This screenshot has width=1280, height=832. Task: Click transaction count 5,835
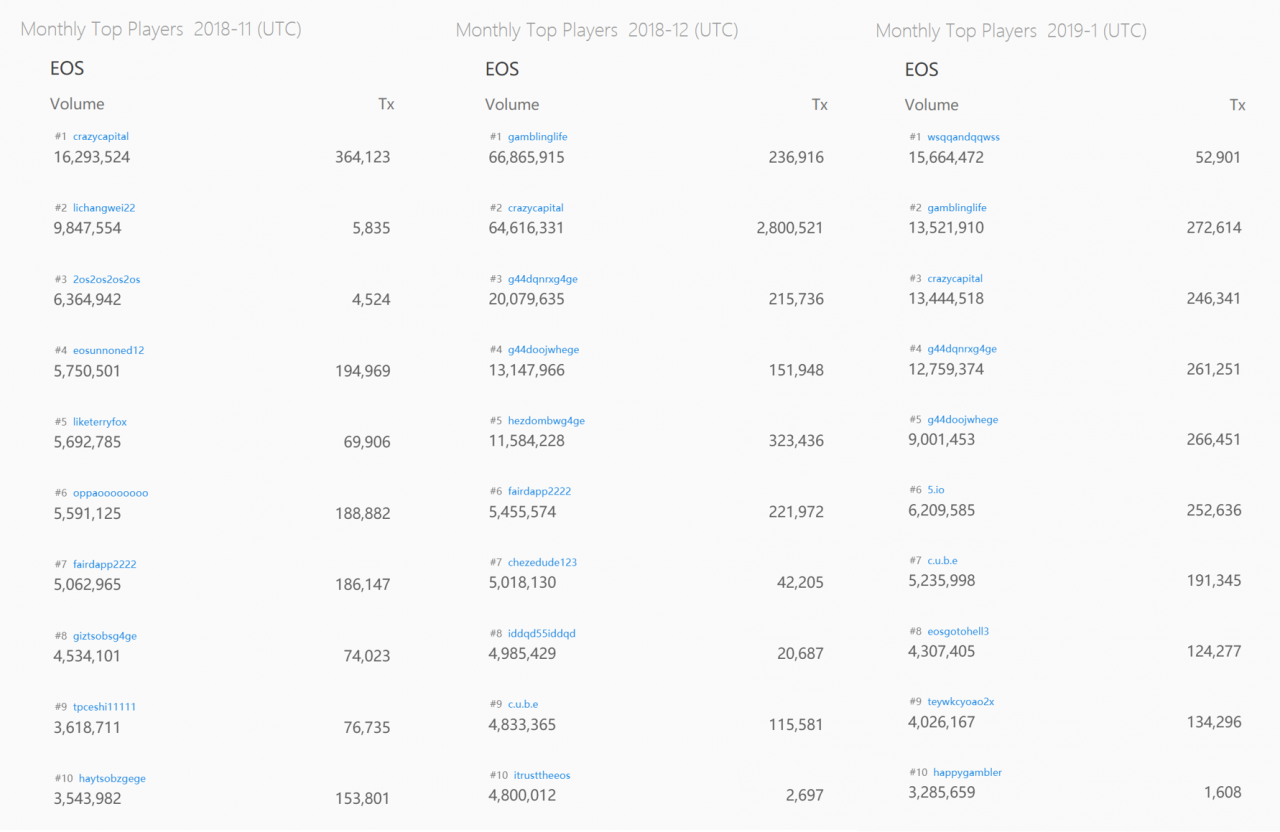372,228
